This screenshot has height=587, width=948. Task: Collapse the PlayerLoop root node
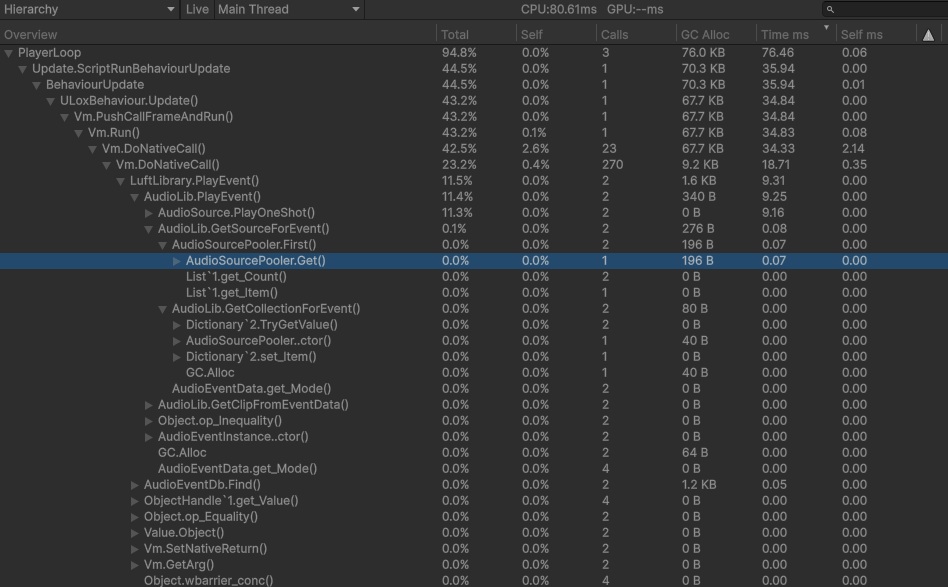click(9, 52)
